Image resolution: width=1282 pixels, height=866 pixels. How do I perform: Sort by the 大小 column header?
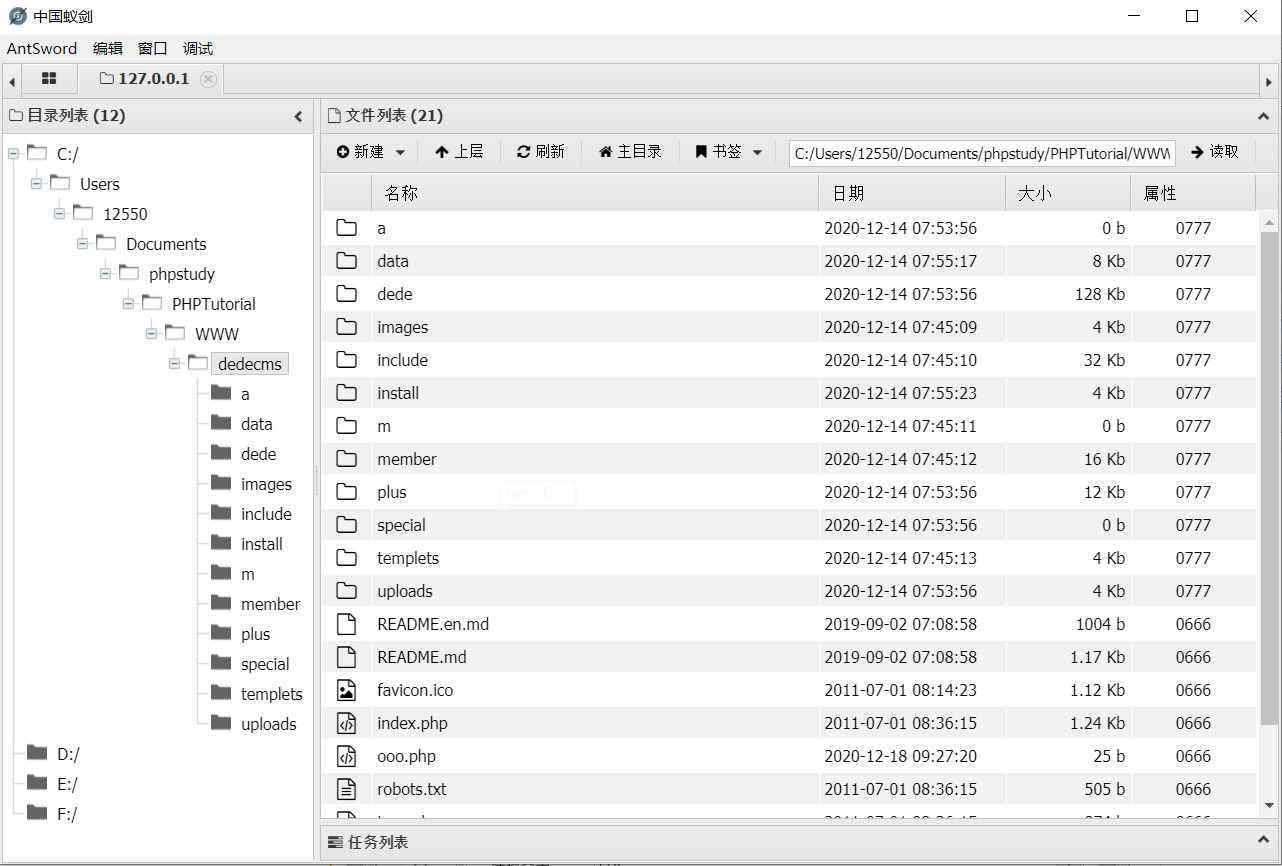(x=1068, y=193)
